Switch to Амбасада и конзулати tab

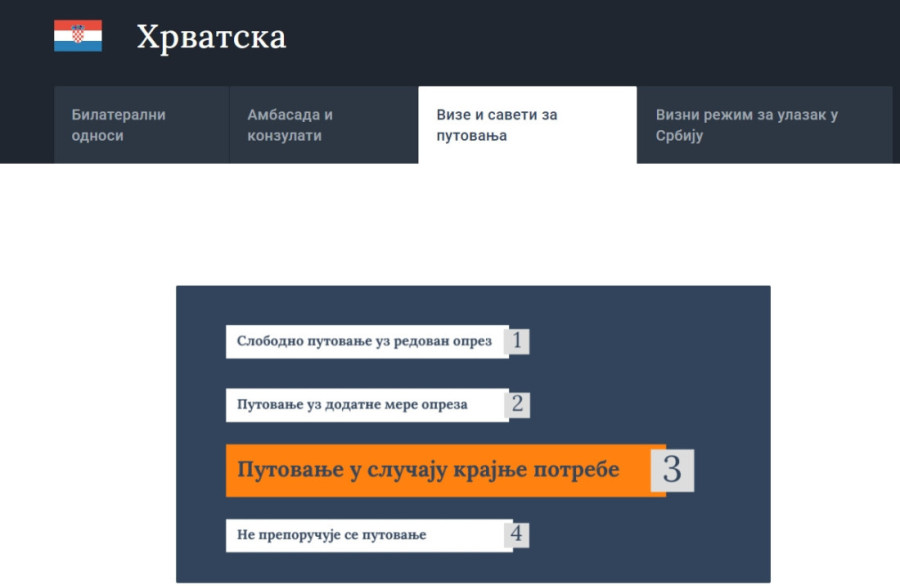click(x=322, y=125)
